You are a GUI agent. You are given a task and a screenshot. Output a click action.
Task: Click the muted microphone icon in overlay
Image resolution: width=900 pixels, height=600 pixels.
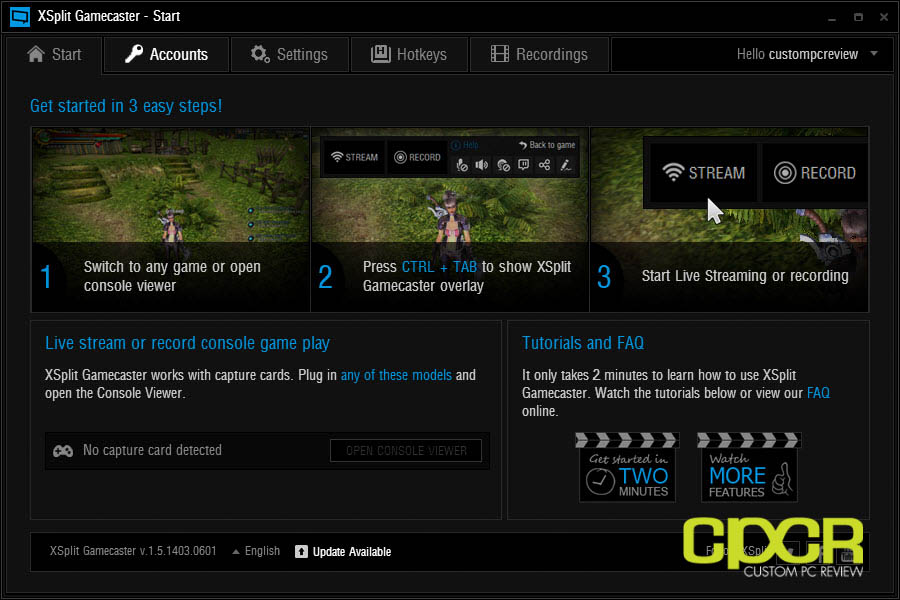[462, 165]
